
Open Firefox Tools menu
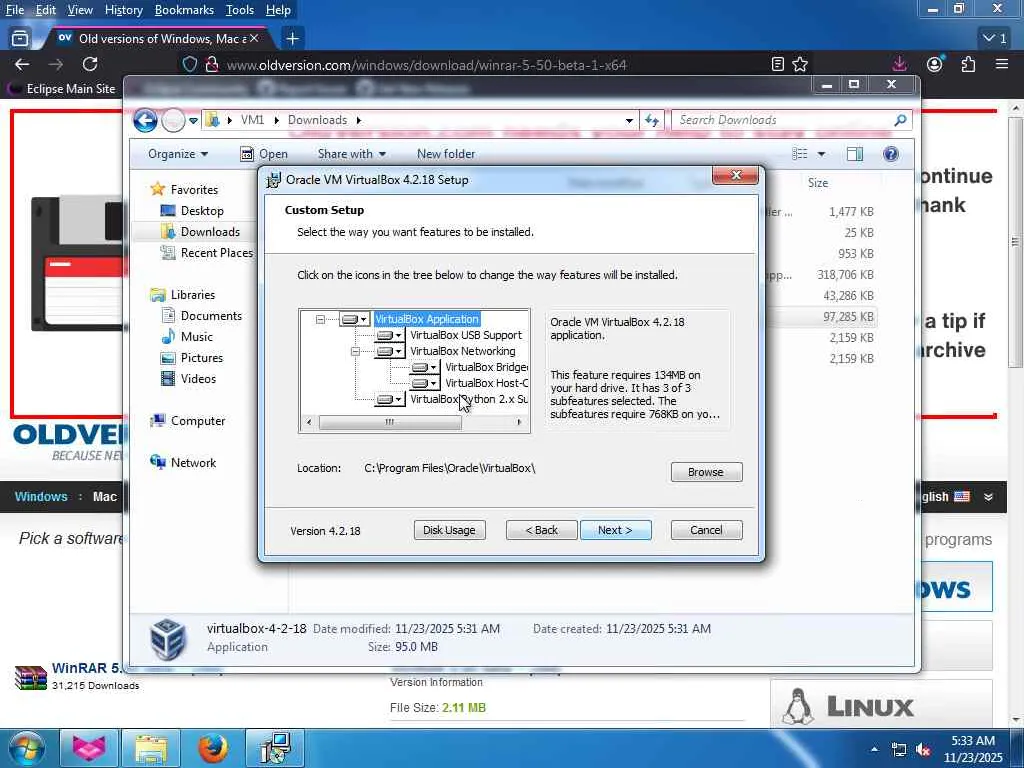click(x=239, y=10)
